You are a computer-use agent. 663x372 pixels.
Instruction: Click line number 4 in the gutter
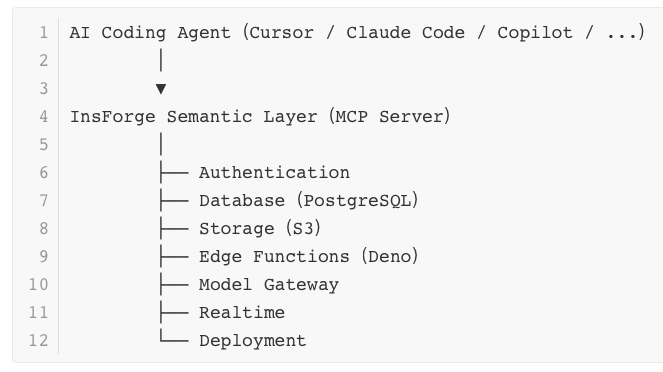(x=44, y=117)
